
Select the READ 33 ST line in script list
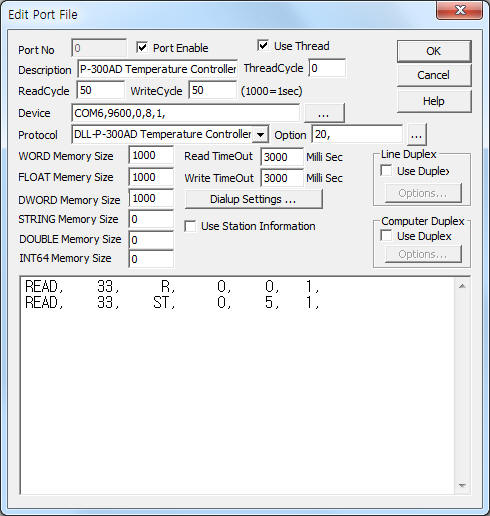click(172, 303)
